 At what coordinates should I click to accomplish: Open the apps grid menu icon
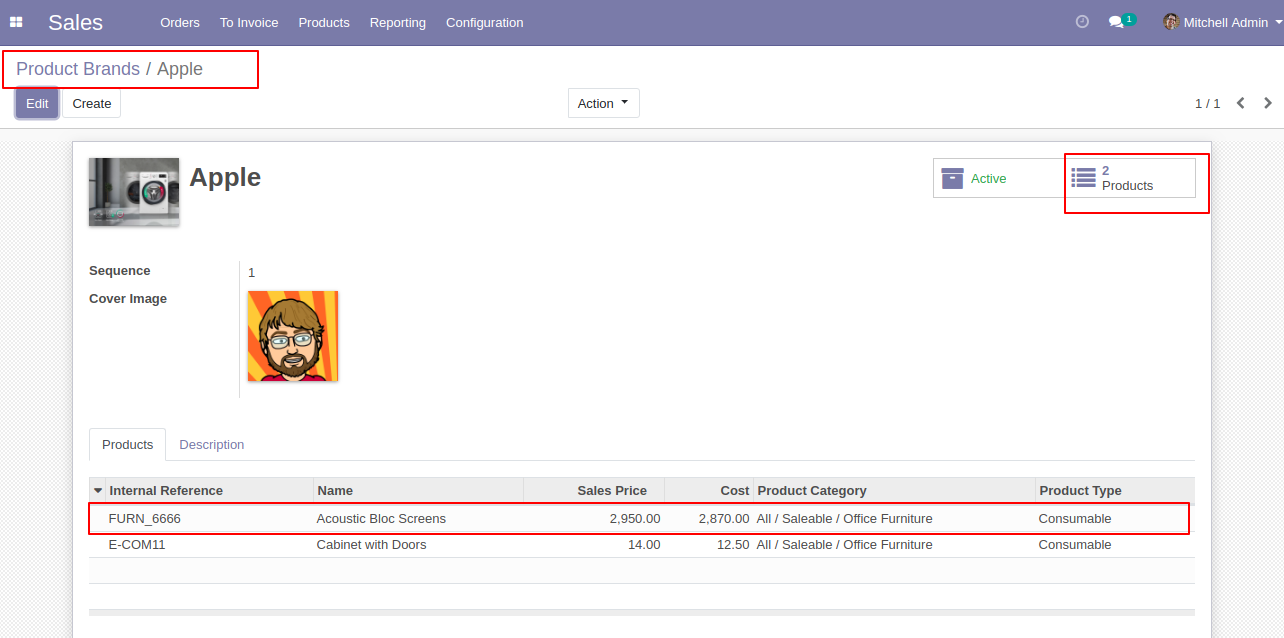16,22
